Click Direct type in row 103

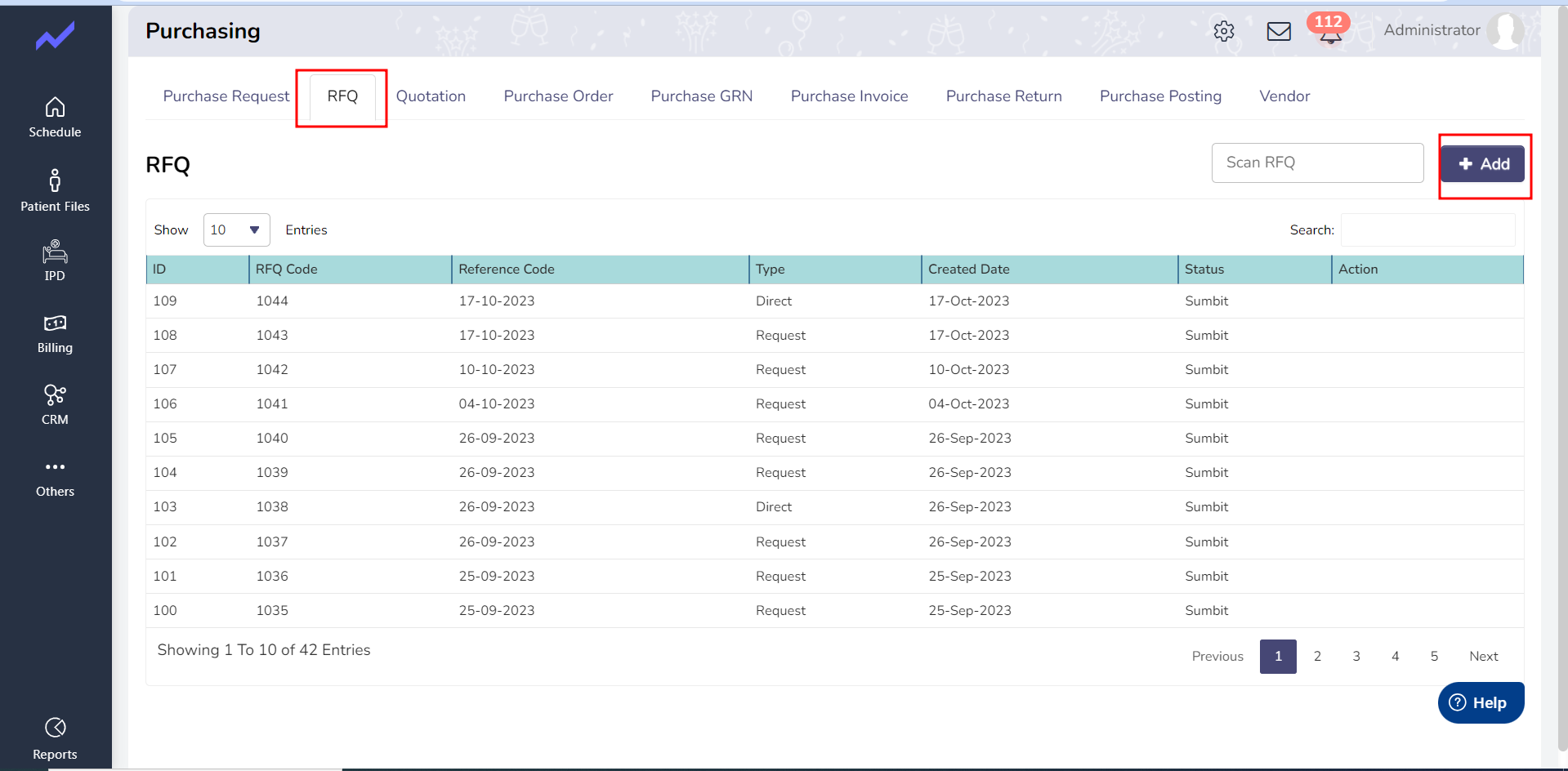[x=774, y=507]
